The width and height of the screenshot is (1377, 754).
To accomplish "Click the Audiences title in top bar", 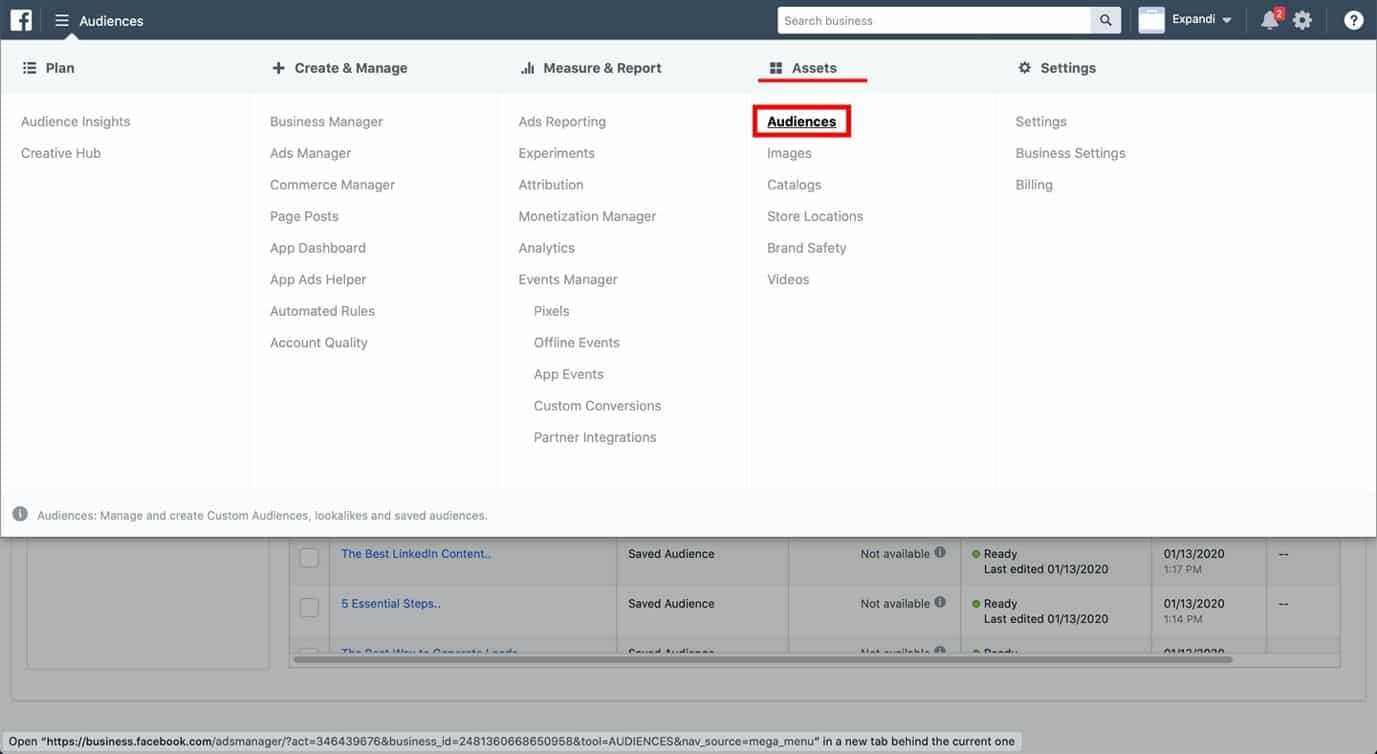I will (x=111, y=21).
